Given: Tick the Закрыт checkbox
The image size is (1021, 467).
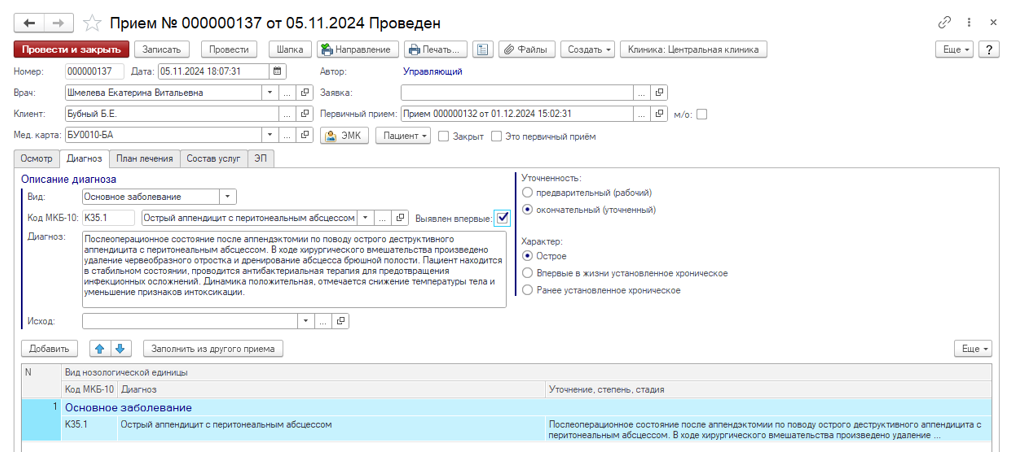Looking at the screenshot, I should [x=443, y=136].
